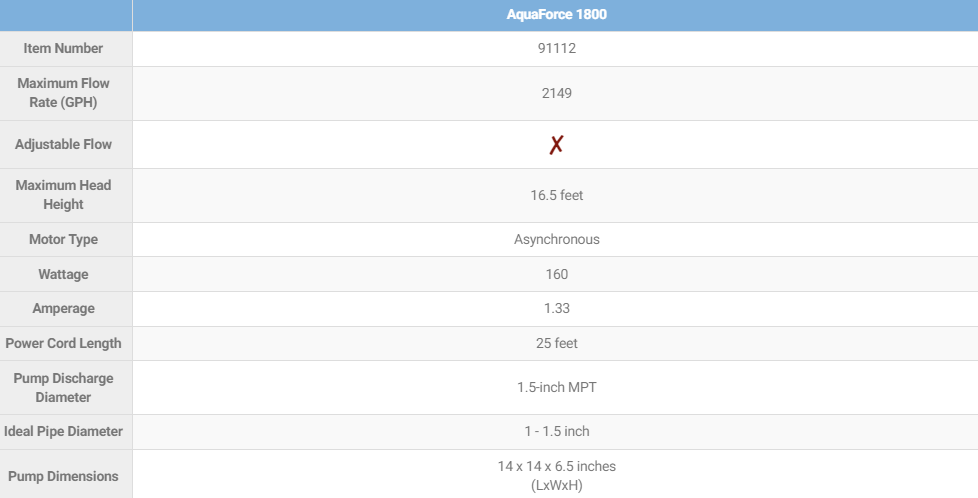Select the 2149 flow rate value
Image resolution: width=978 pixels, height=498 pixels.
click(x=556, y=93)
